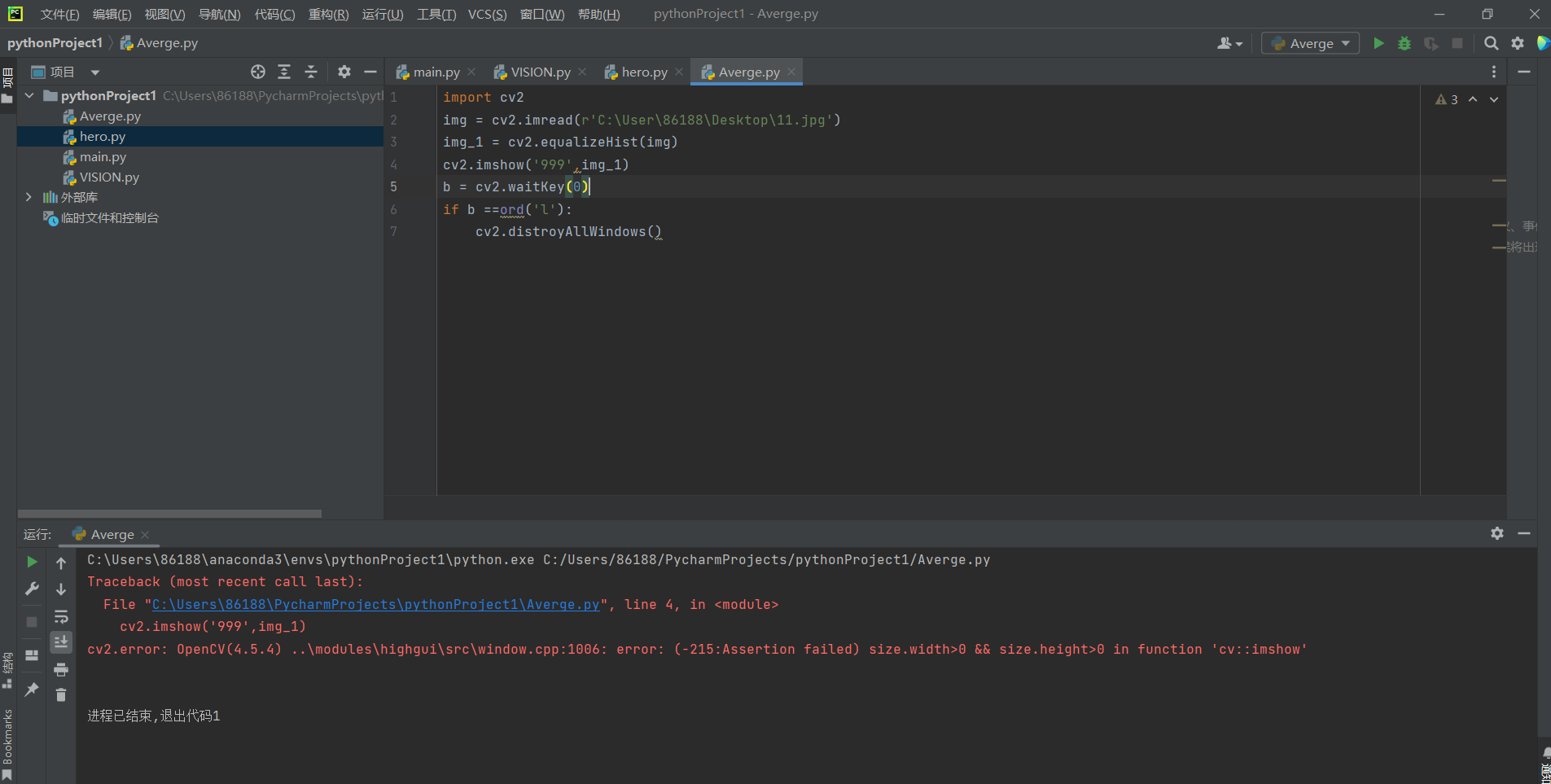Clear console output with the trash icon
The image size is (1551, 784).
pyautogui.click(x=61, y=694)
